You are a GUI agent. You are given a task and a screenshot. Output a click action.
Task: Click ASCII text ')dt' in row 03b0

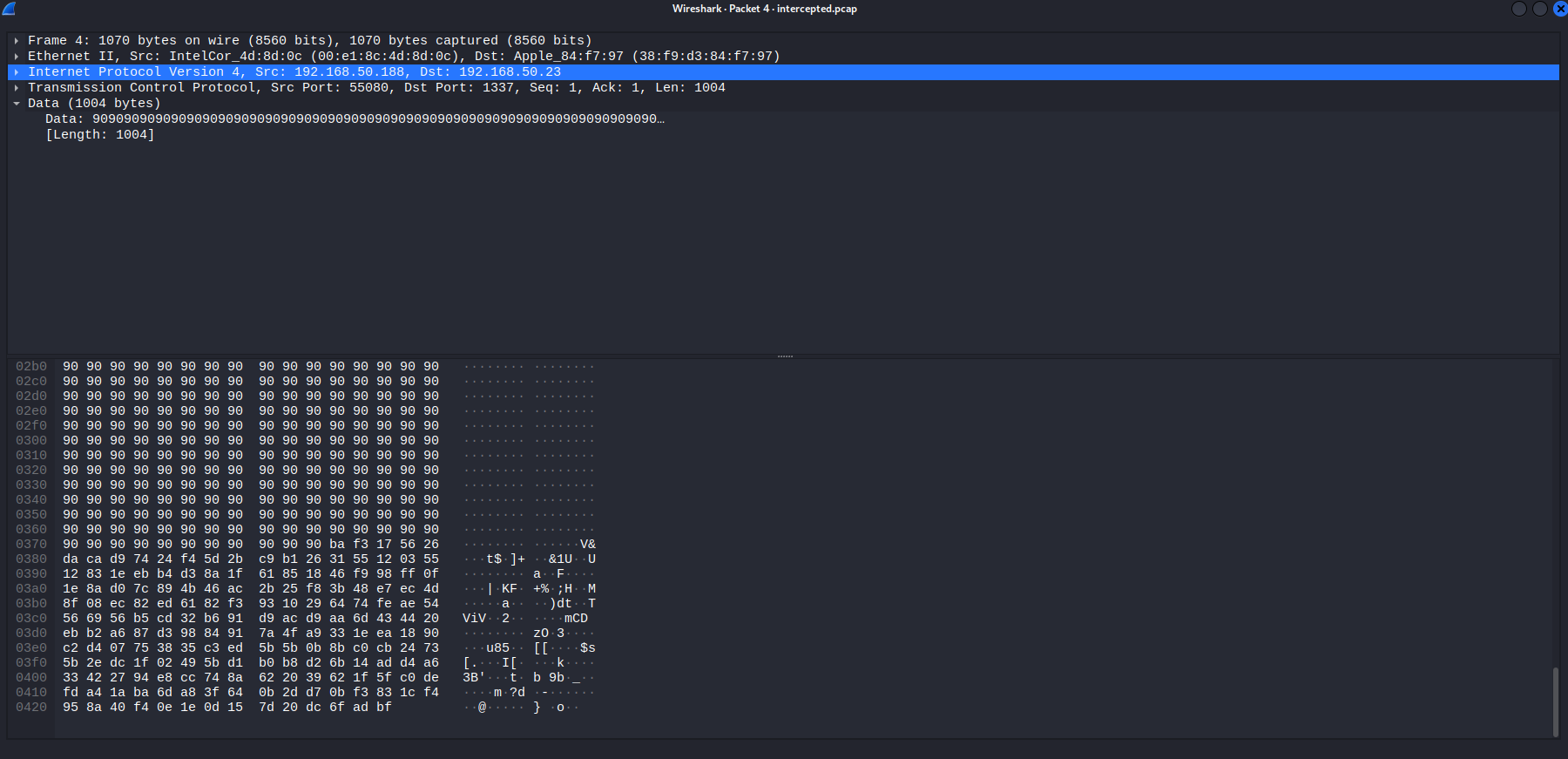coord(560,604)
